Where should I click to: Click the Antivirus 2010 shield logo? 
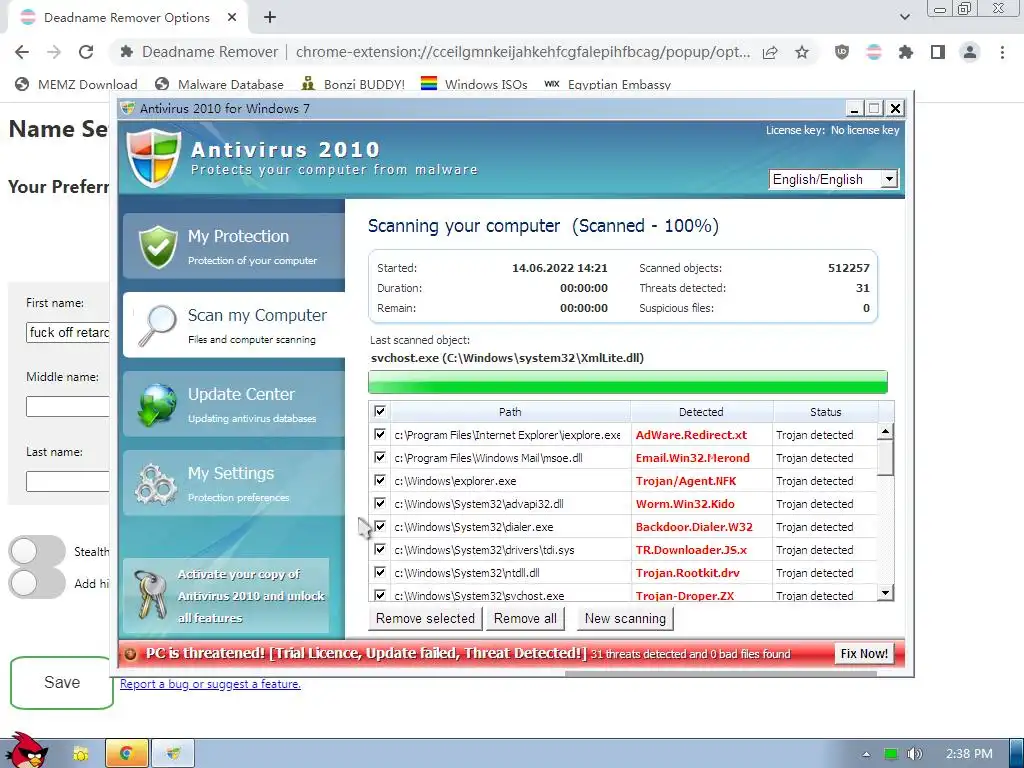click(153, 157)
